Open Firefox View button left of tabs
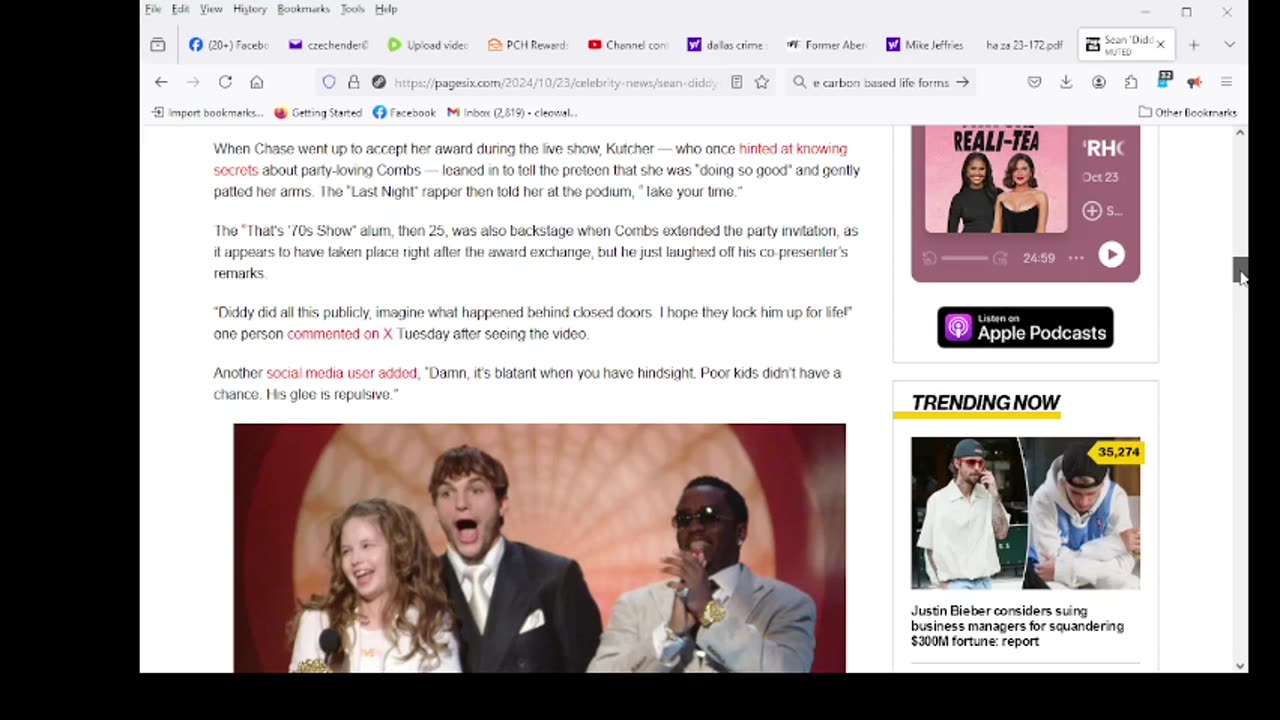 157,45
